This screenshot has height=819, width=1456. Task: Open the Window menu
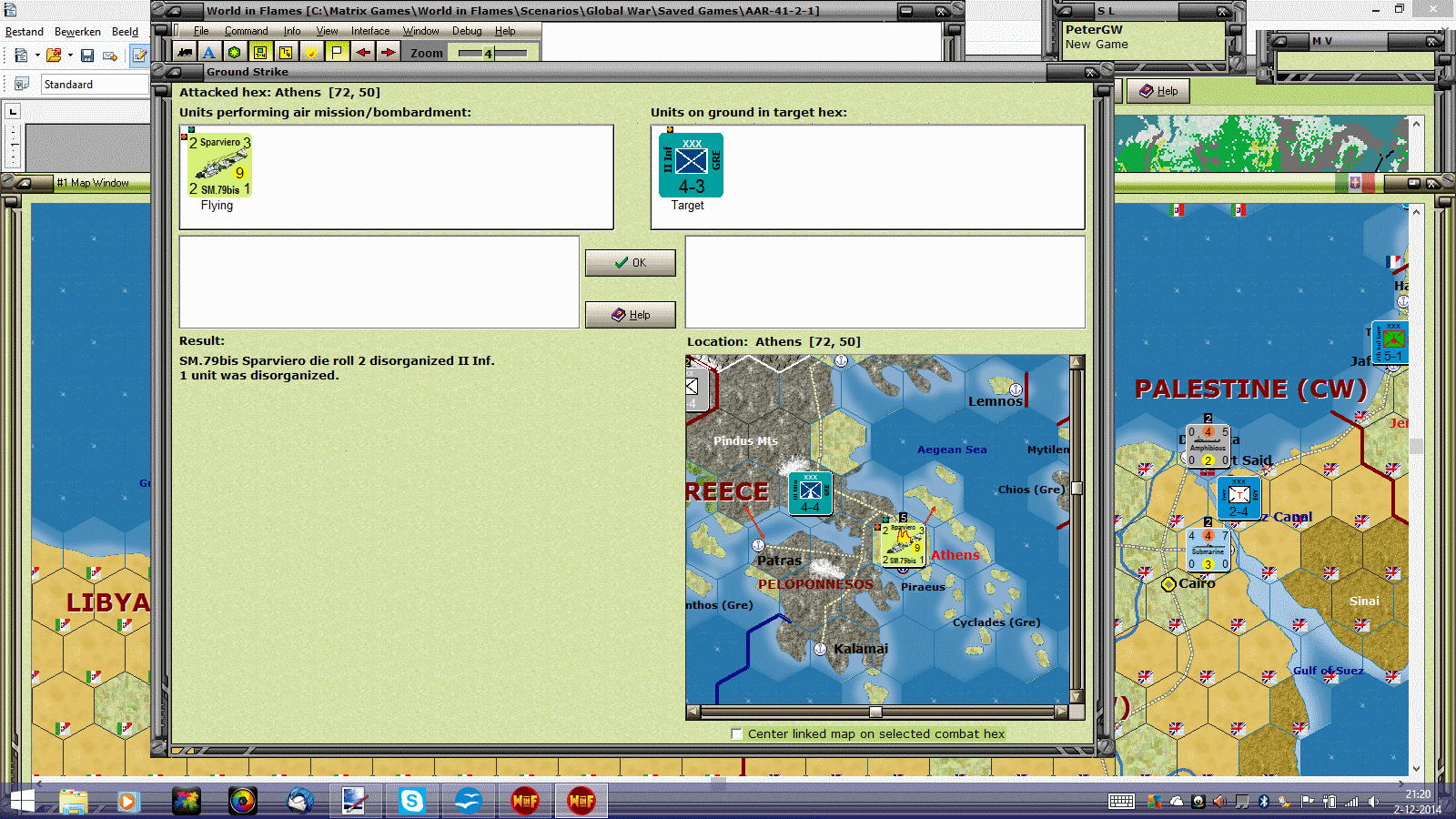click(x=421, y=31)
